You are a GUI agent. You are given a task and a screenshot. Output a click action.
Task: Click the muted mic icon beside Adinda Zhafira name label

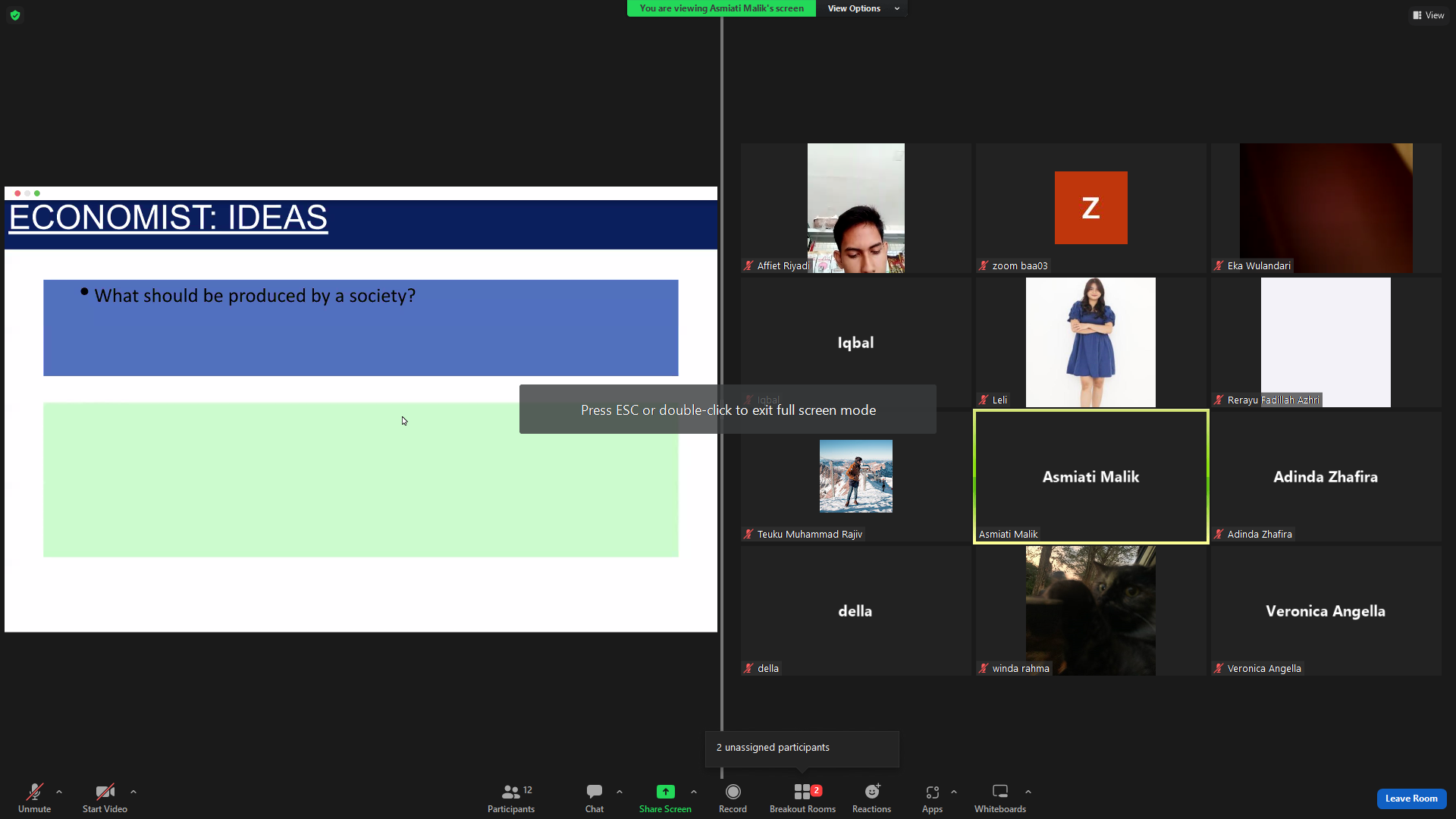coord(1219,534)
